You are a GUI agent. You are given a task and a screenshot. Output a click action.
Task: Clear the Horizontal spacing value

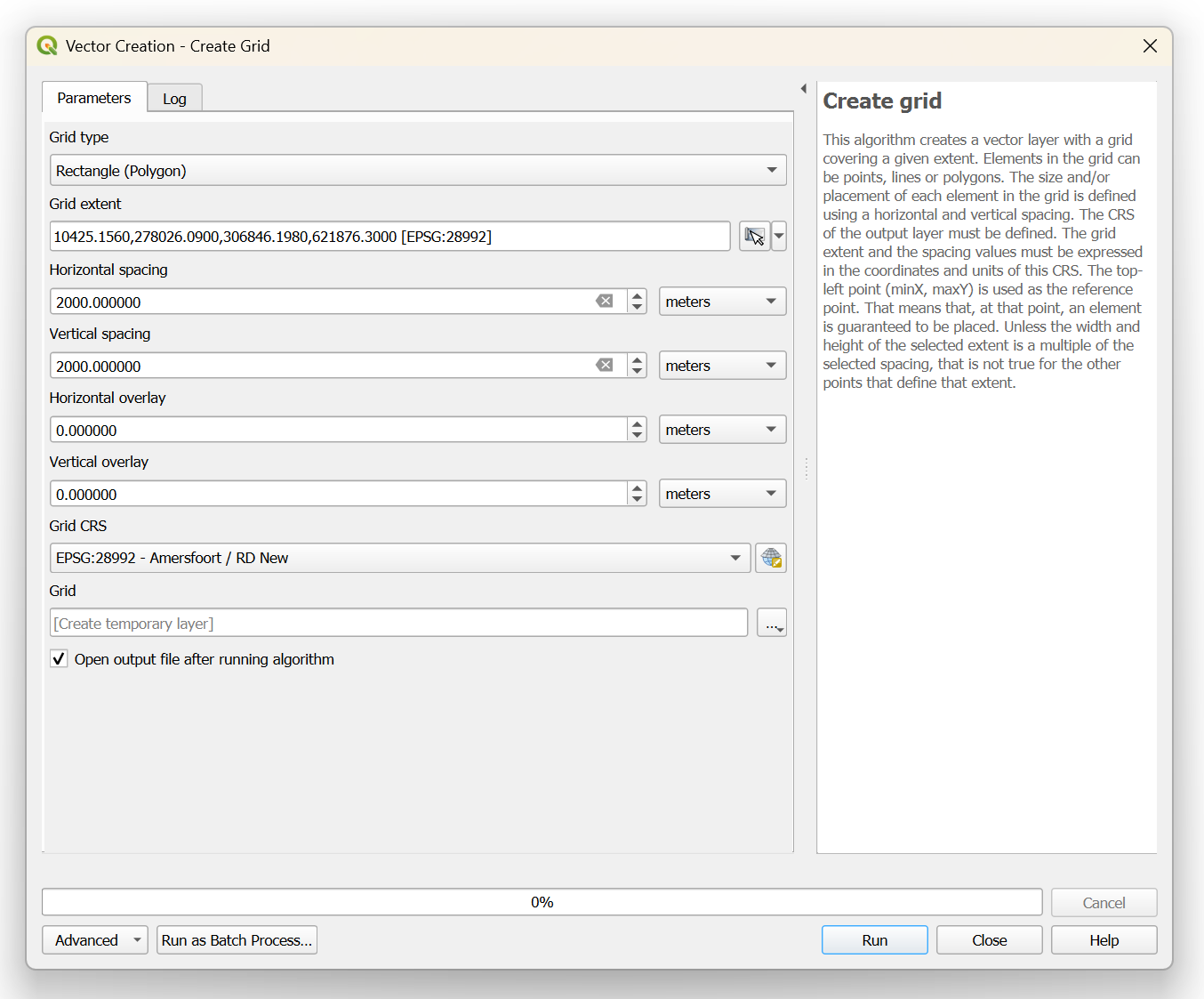605,302
